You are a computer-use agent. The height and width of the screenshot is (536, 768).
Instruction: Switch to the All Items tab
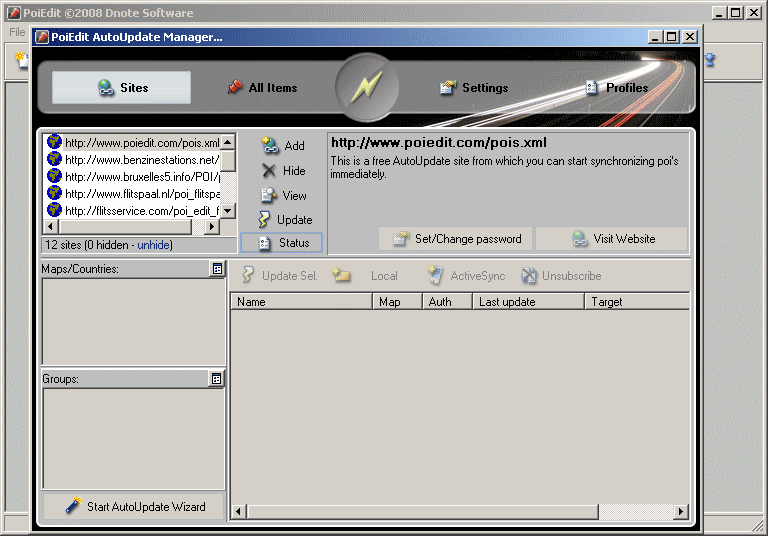[x=262, y=88]
